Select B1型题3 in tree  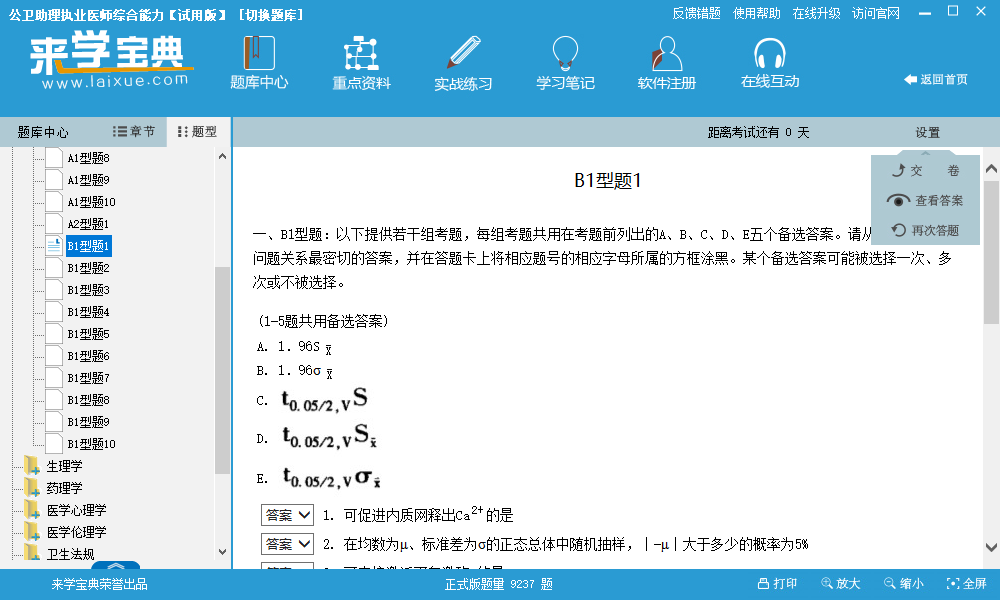(89, 289)
